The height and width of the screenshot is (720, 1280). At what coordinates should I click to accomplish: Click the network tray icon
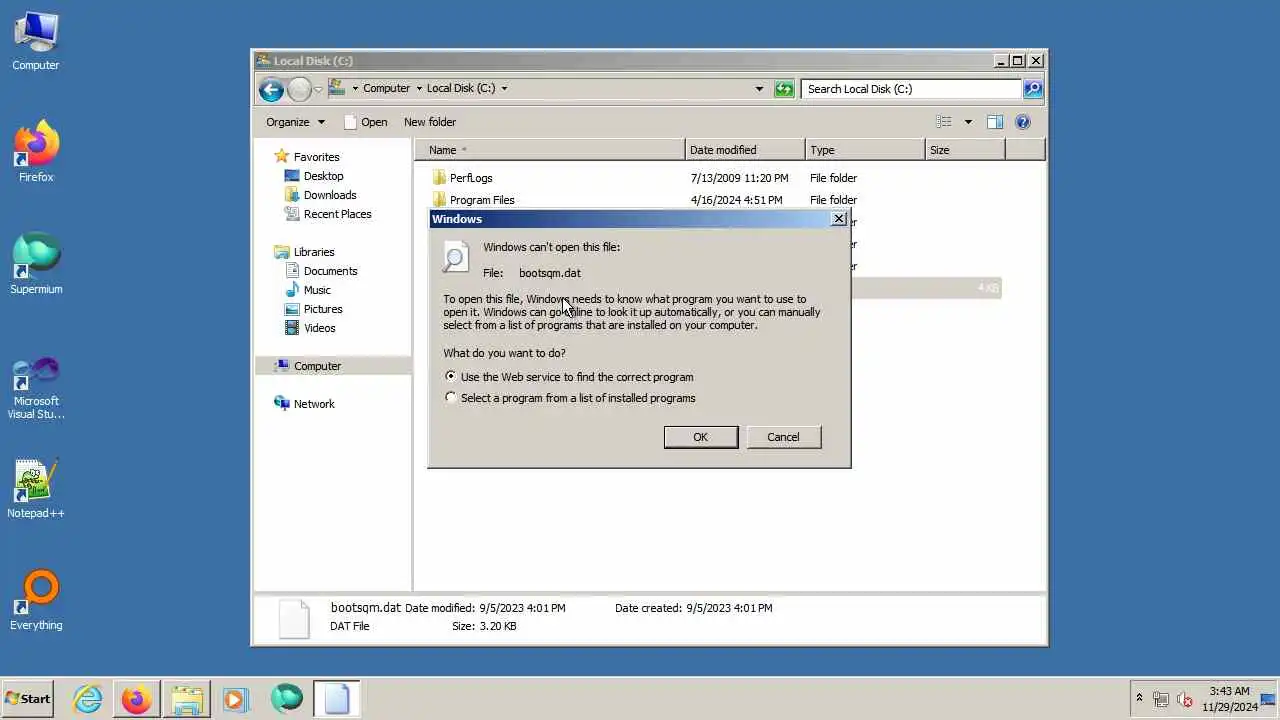(x=1161, y=700)
